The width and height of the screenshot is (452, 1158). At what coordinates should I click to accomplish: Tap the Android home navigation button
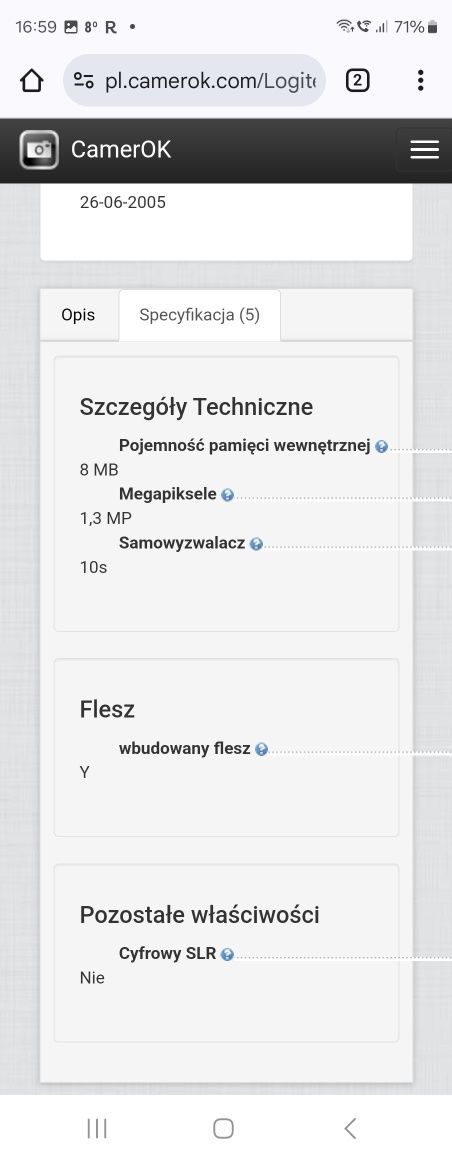point(223,1128)
